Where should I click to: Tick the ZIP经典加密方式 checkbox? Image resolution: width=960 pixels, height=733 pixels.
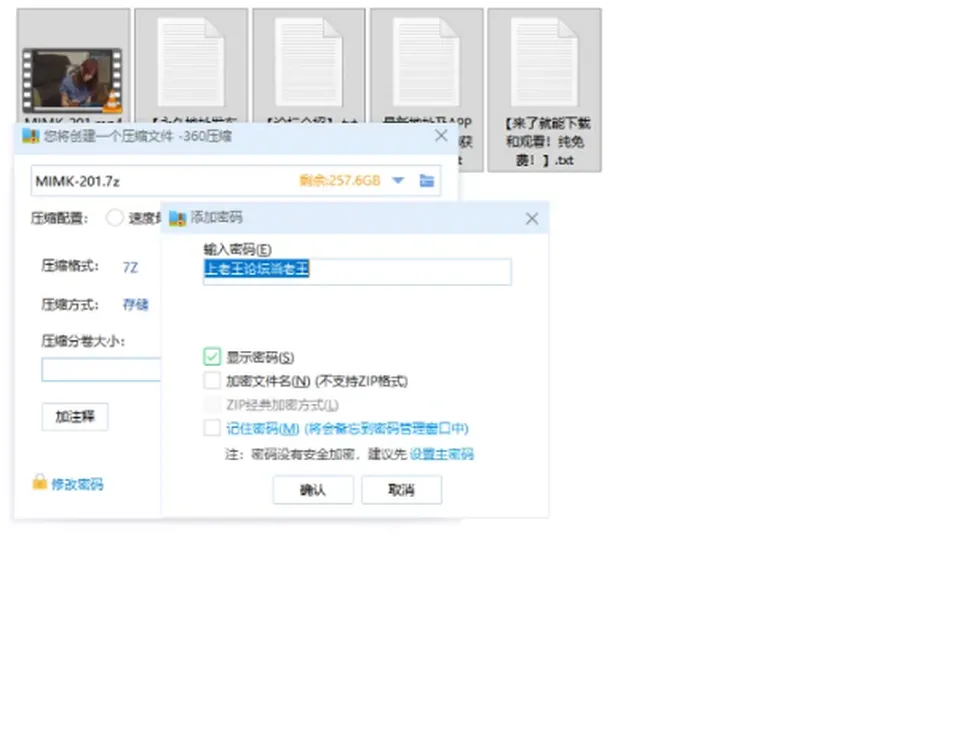click(212, 404)
